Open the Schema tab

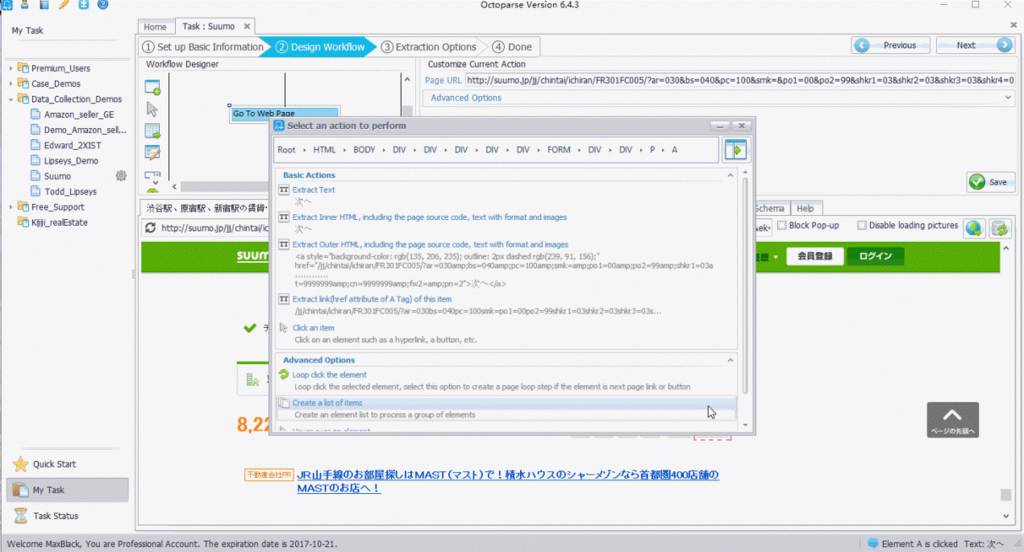point(769,208)
